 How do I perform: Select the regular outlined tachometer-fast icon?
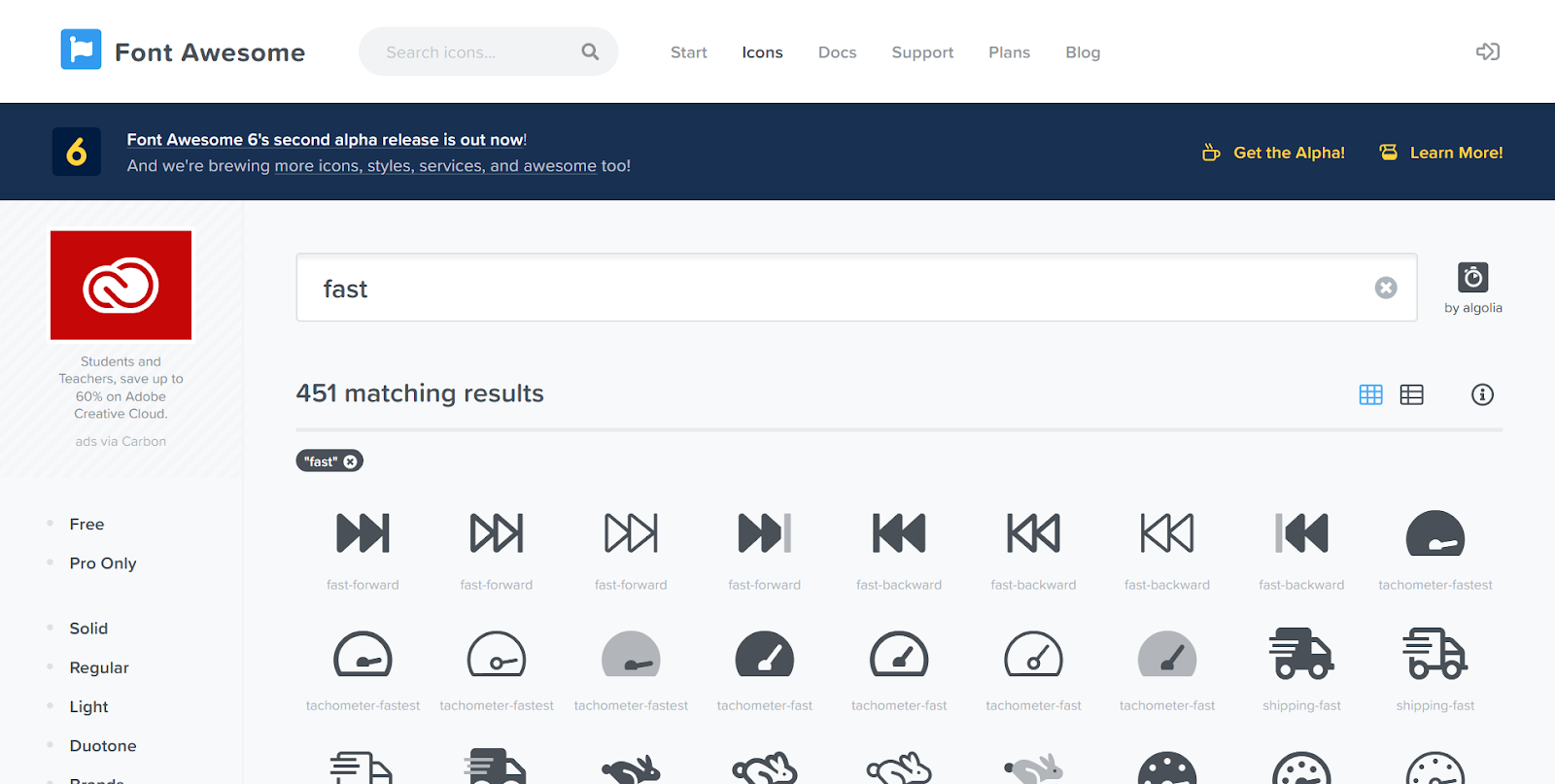coord(899,654)
